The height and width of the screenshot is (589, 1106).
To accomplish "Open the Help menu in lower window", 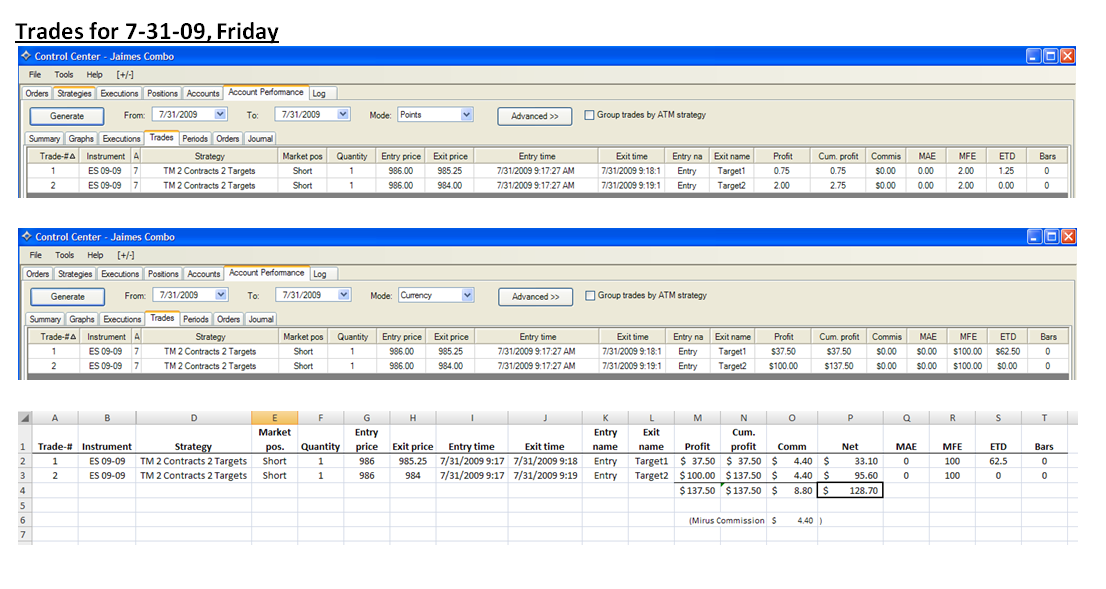I will 95,255.
